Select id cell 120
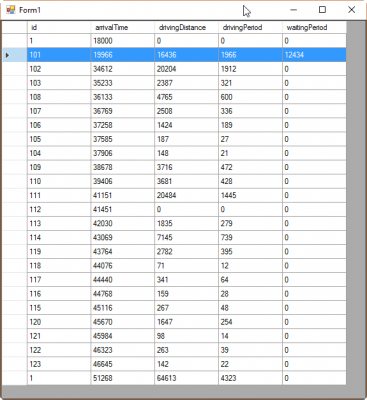 pos(59,322)
